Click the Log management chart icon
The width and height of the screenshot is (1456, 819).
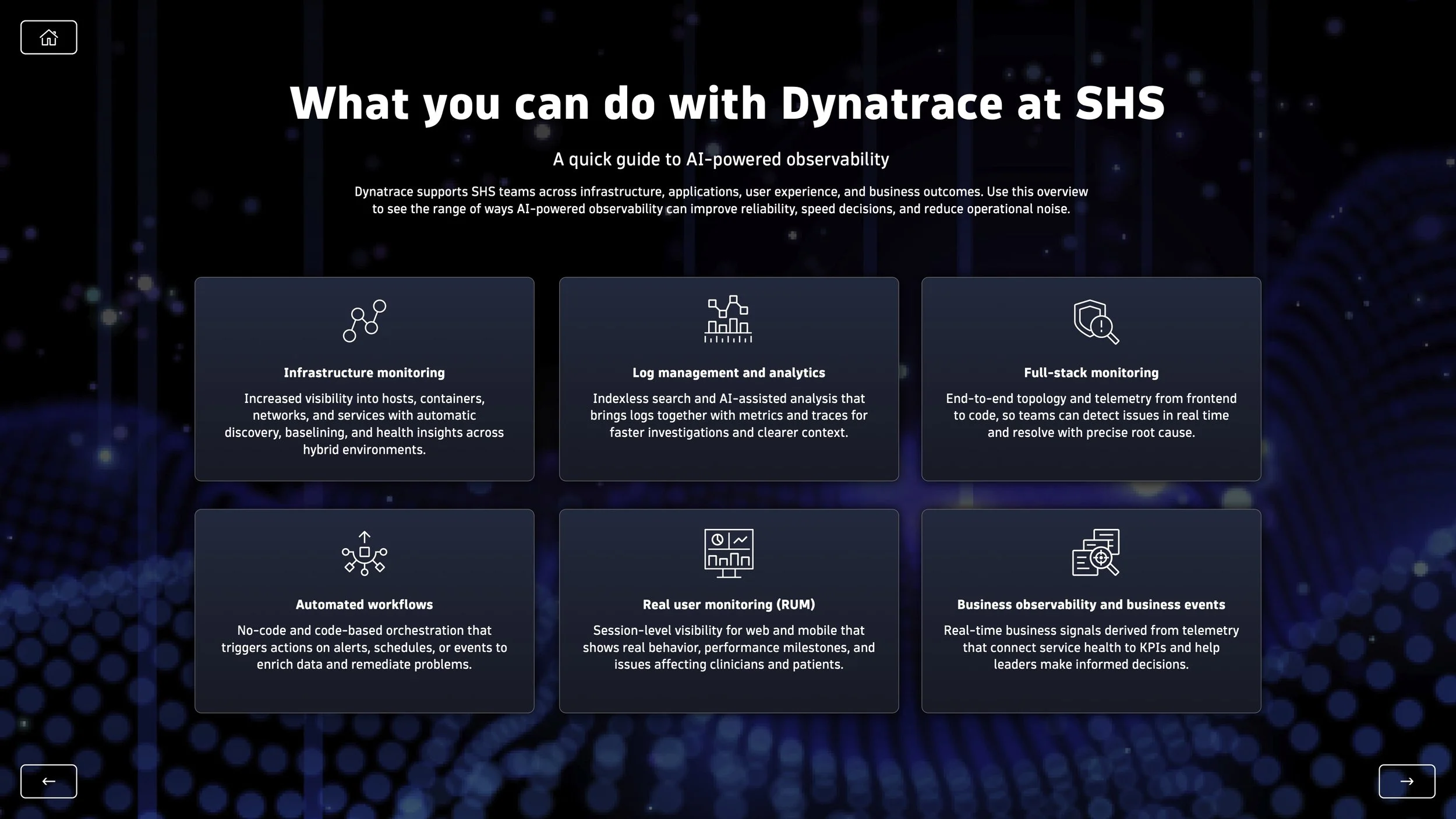click(x=729, y=319)
